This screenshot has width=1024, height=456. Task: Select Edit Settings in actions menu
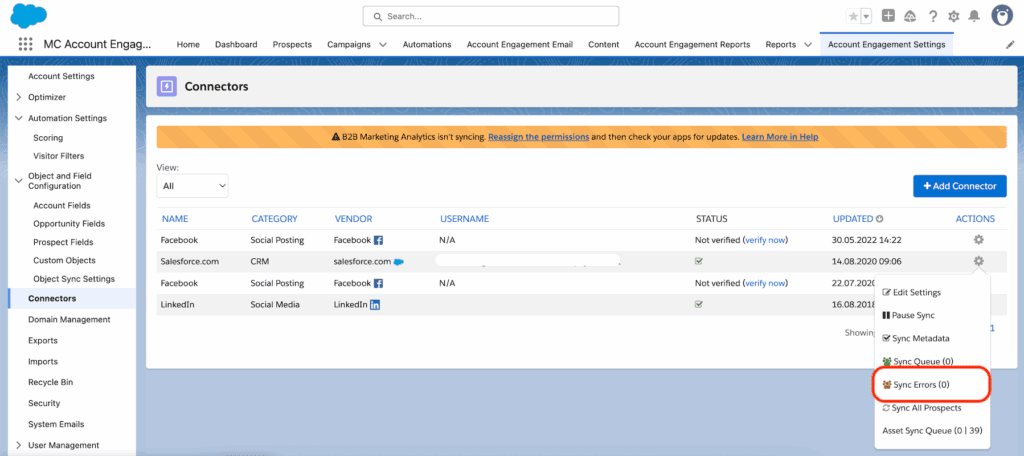pyautogui.click(x=912, y=292)
